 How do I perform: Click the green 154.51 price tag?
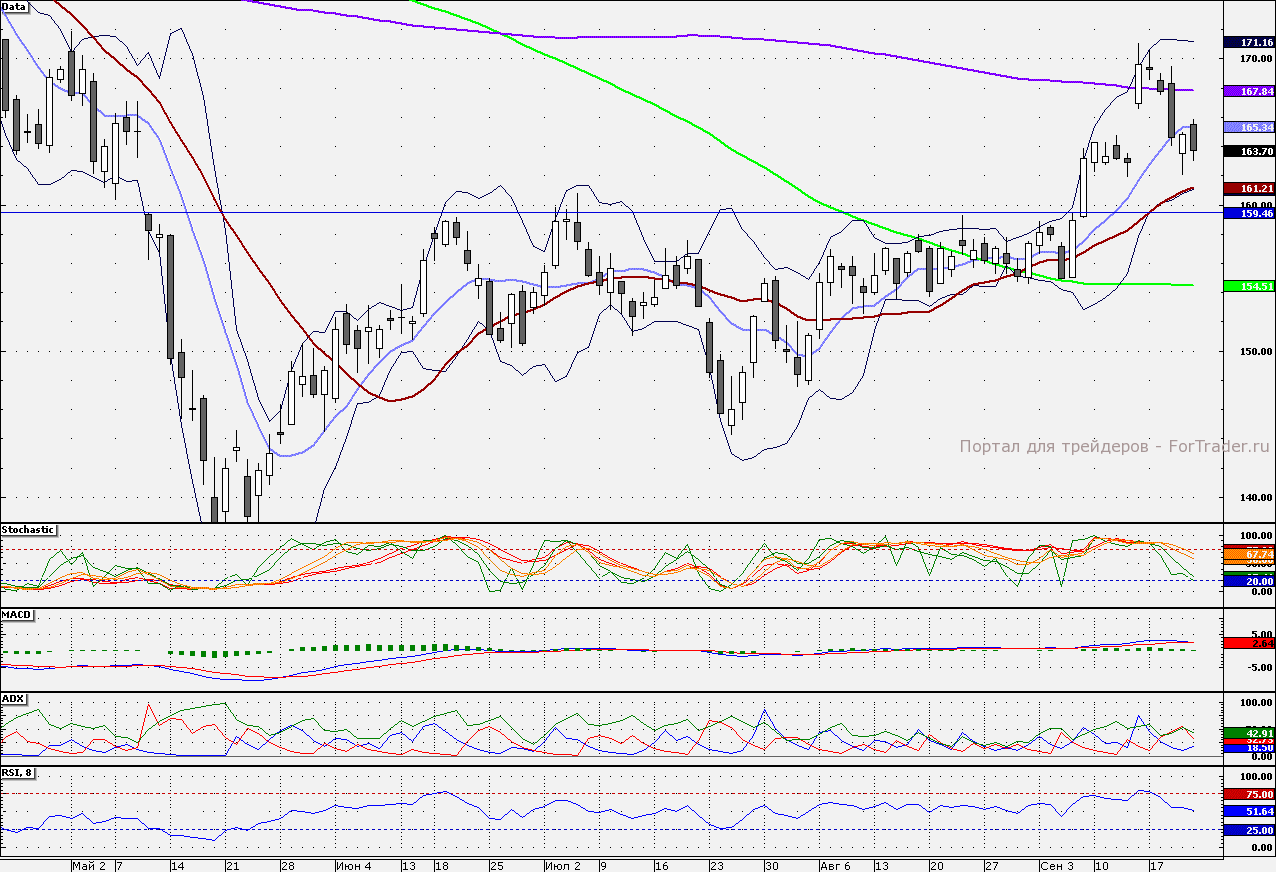tap(1249, 286)
